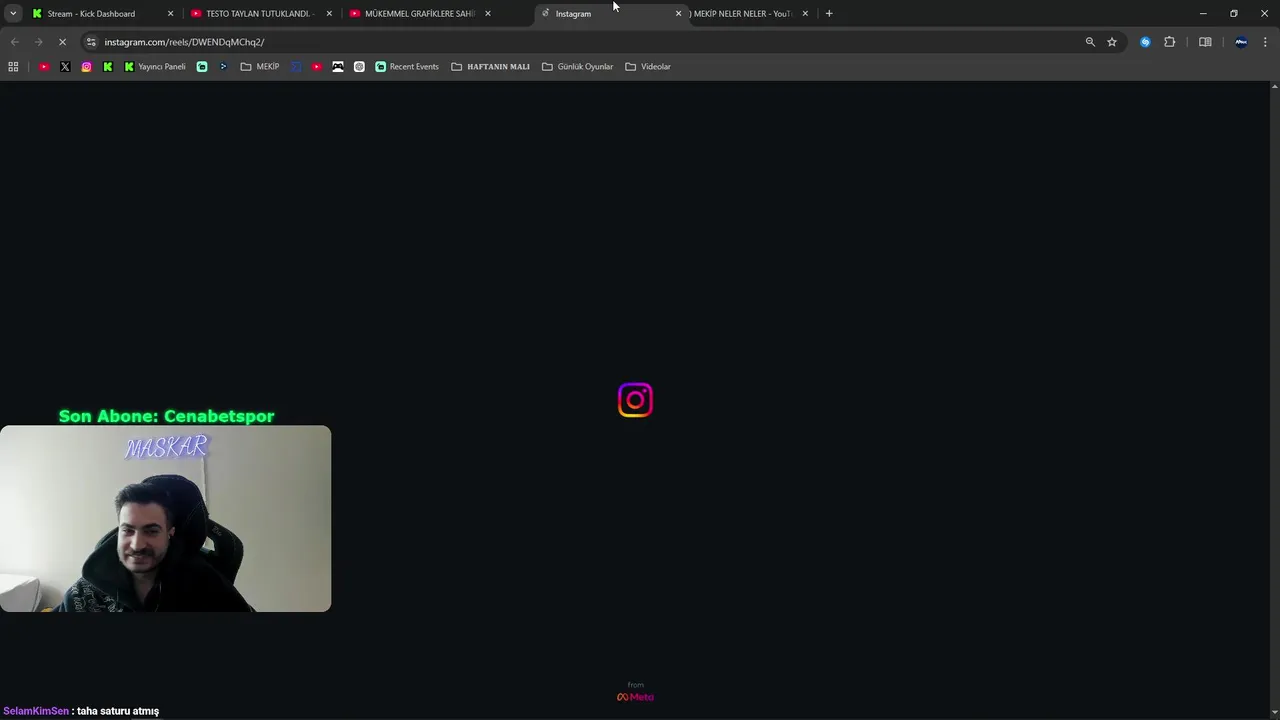View site information icon in address bar
This screenshot has width=1280, height=720.
click(91, 42)
